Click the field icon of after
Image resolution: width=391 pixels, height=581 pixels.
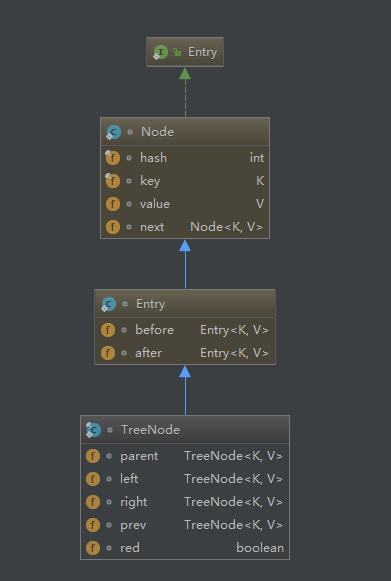click(x=108, y=353)
